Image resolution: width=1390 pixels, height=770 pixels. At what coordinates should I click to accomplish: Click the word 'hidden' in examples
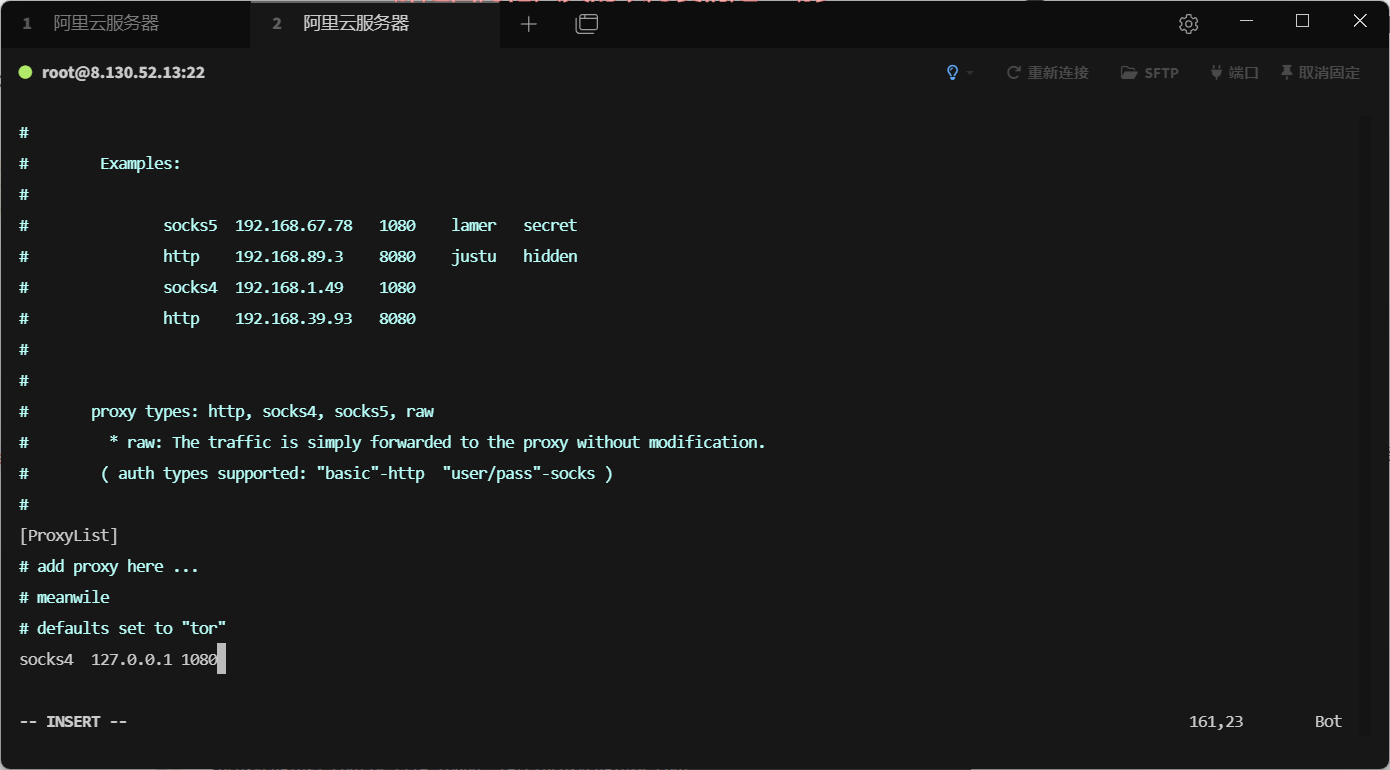(x=550, y=256)
